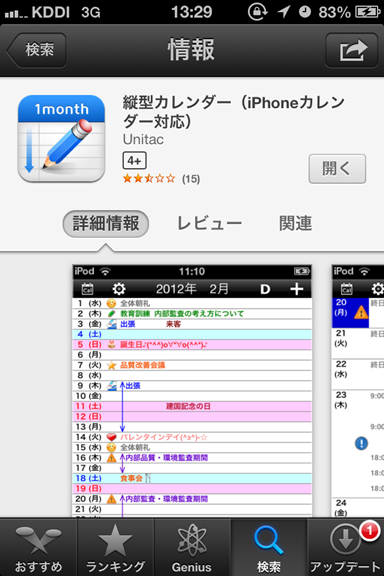
Task: Select the 詳細情報 tab
Action: [105, 223]
